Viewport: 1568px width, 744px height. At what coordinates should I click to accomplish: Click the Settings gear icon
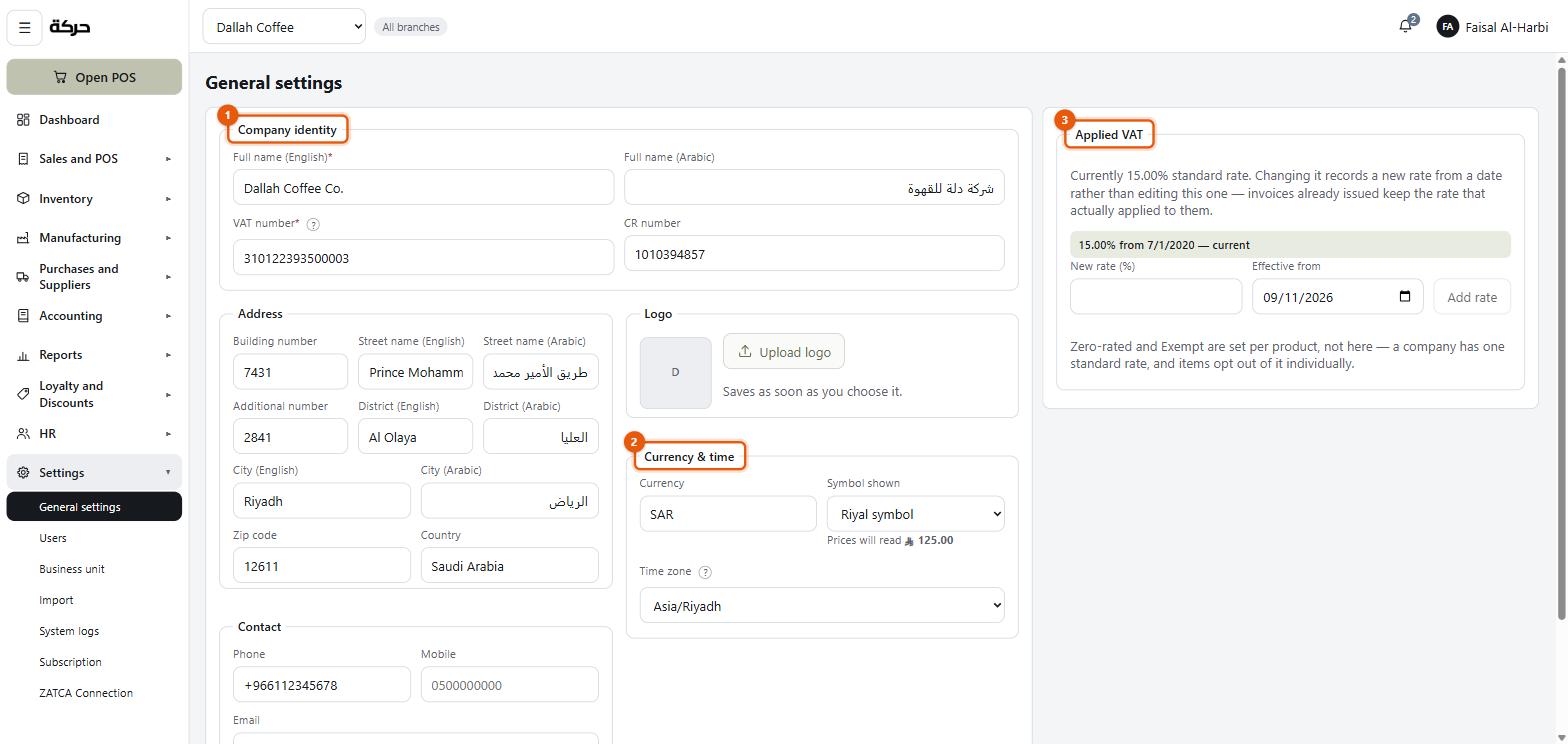click(23, 473)
